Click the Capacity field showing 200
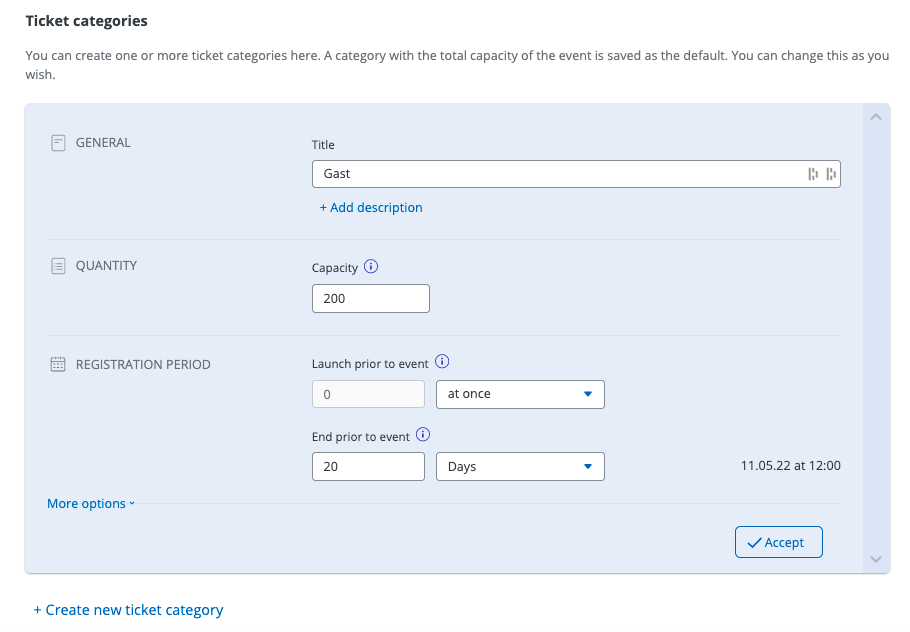Viewport: 910px width, 632px height. coord(370,299)
